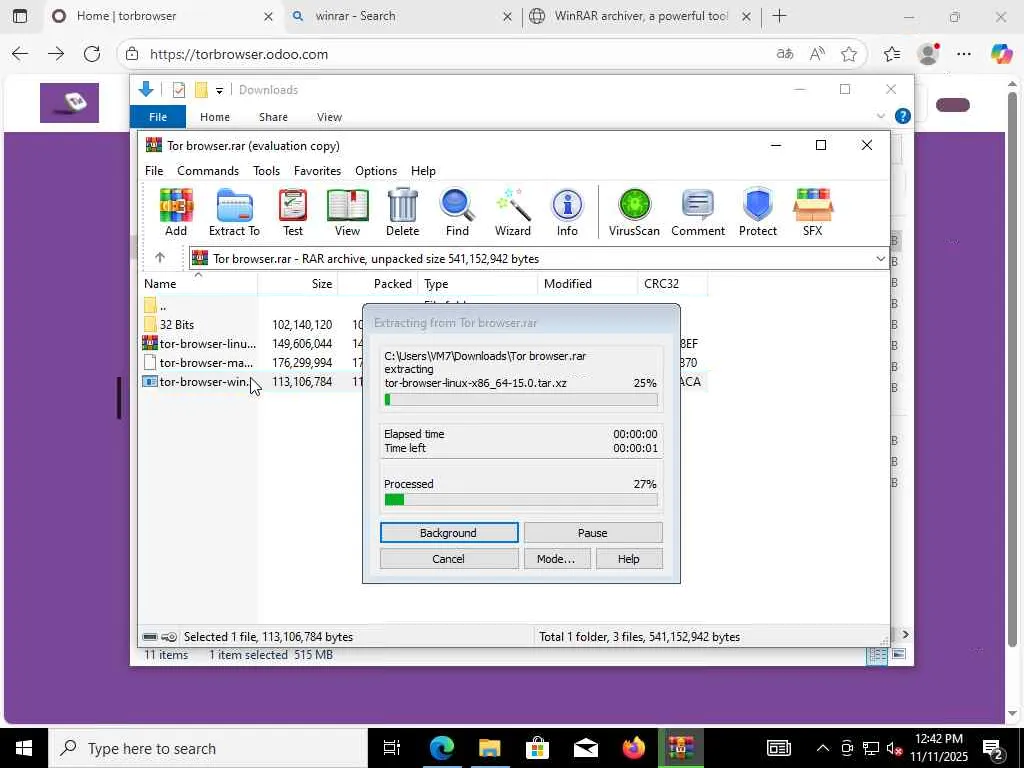Click the Help button in extraction dialog
This screenshot has height=768, width=1024.
(629, 559)
